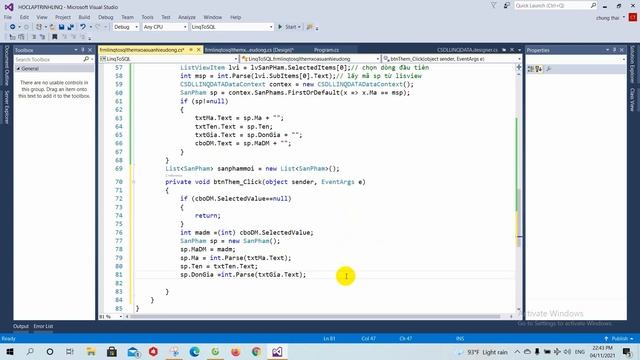The image size is (640, 360).
Task: Click the red user account avatar
Action: point(633,17)
